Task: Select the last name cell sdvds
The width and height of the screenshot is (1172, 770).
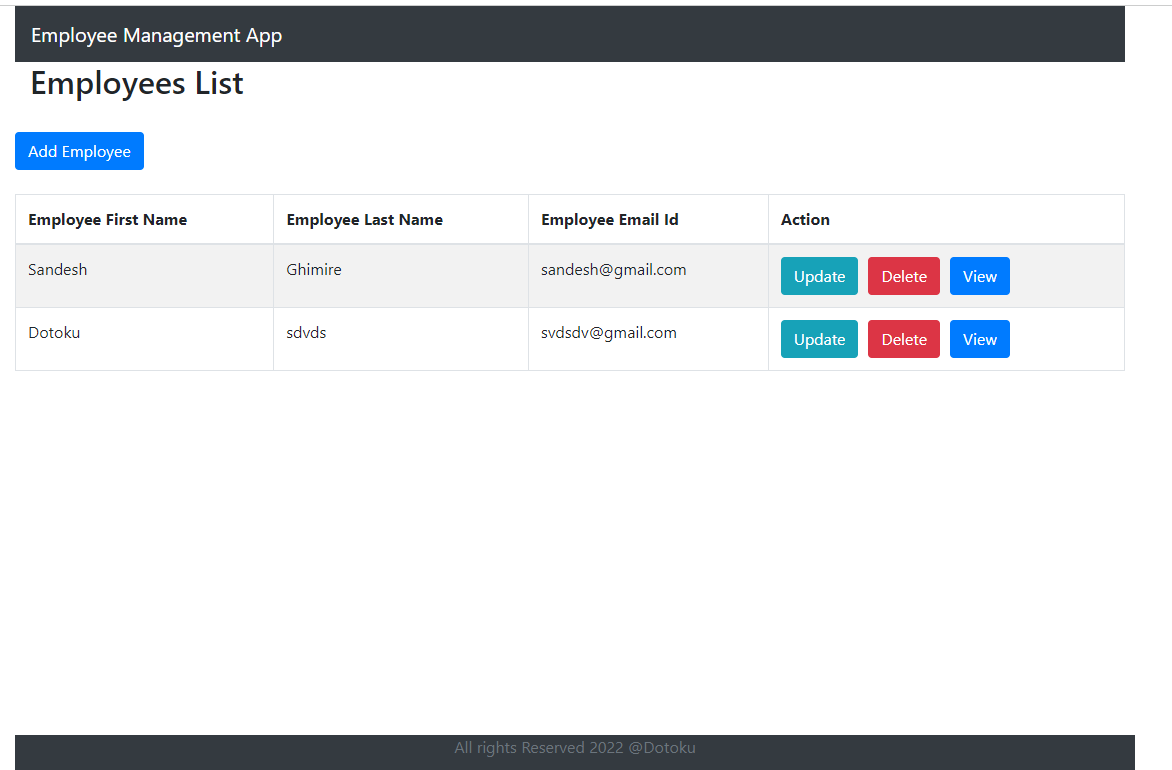Action: click(306, 332)
